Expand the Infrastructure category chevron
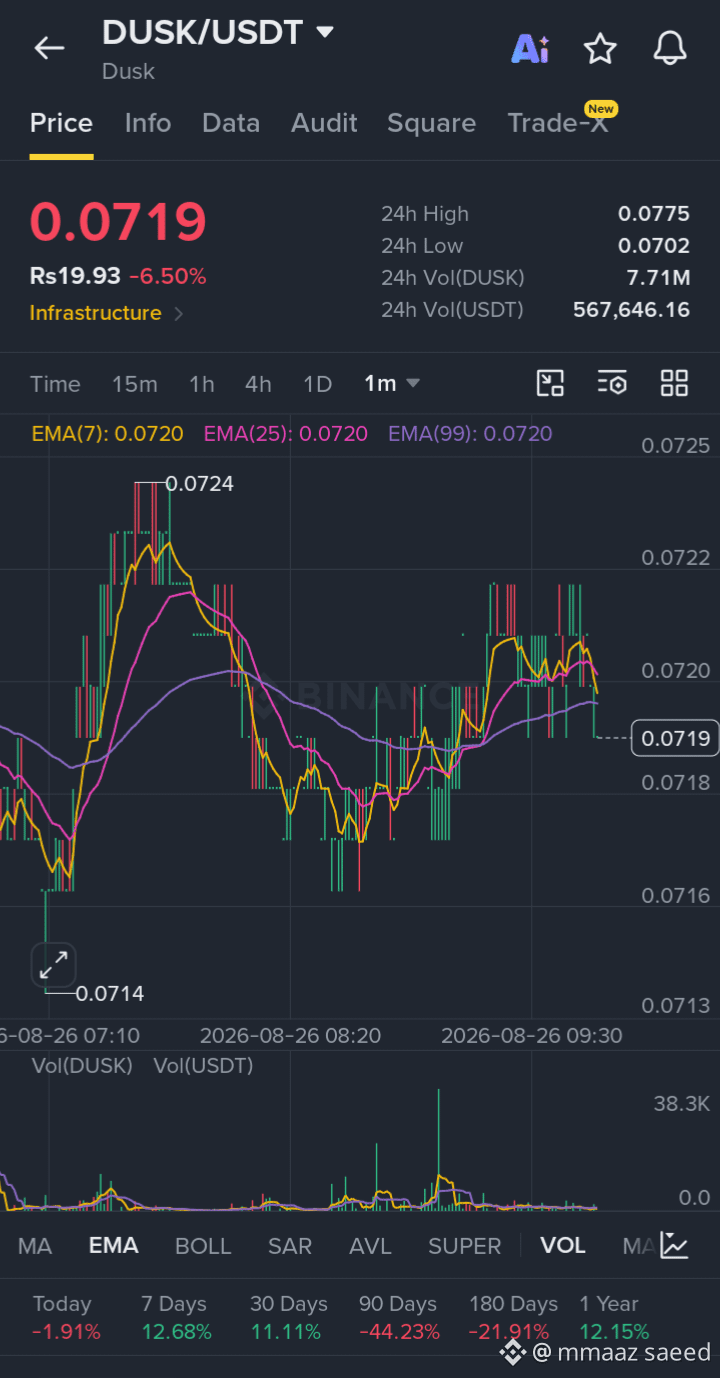Viewport: 720px width, 1378px height. (x=178, y=314)
